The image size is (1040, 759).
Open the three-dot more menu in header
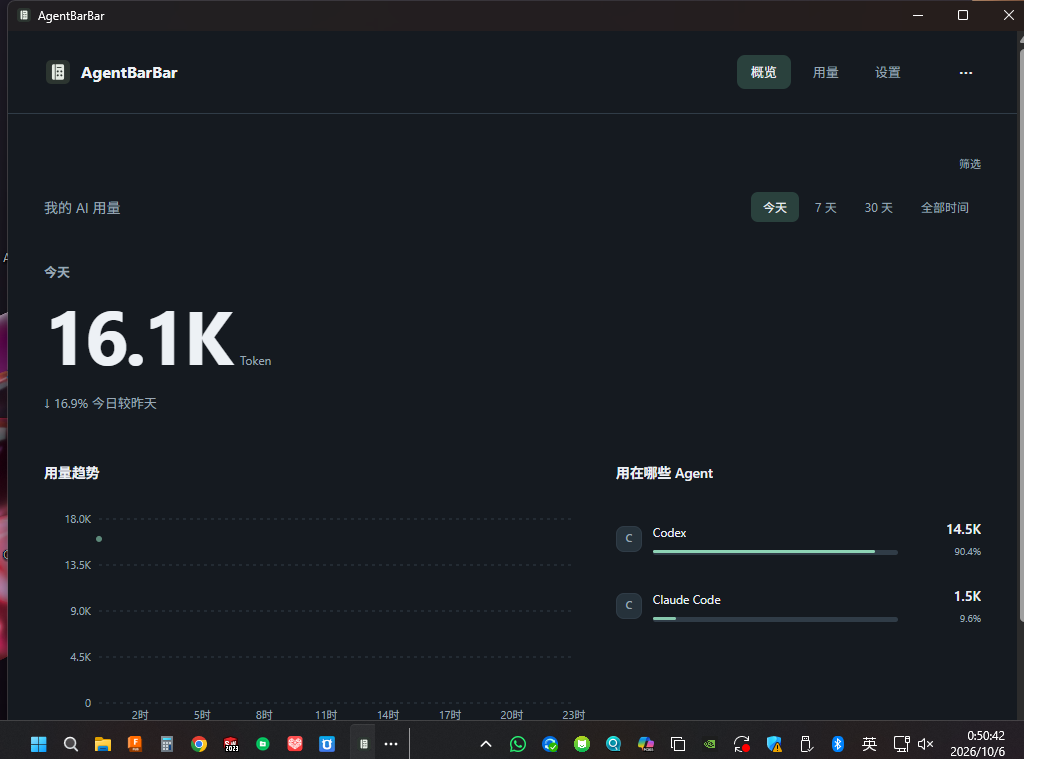click(966, 72)
